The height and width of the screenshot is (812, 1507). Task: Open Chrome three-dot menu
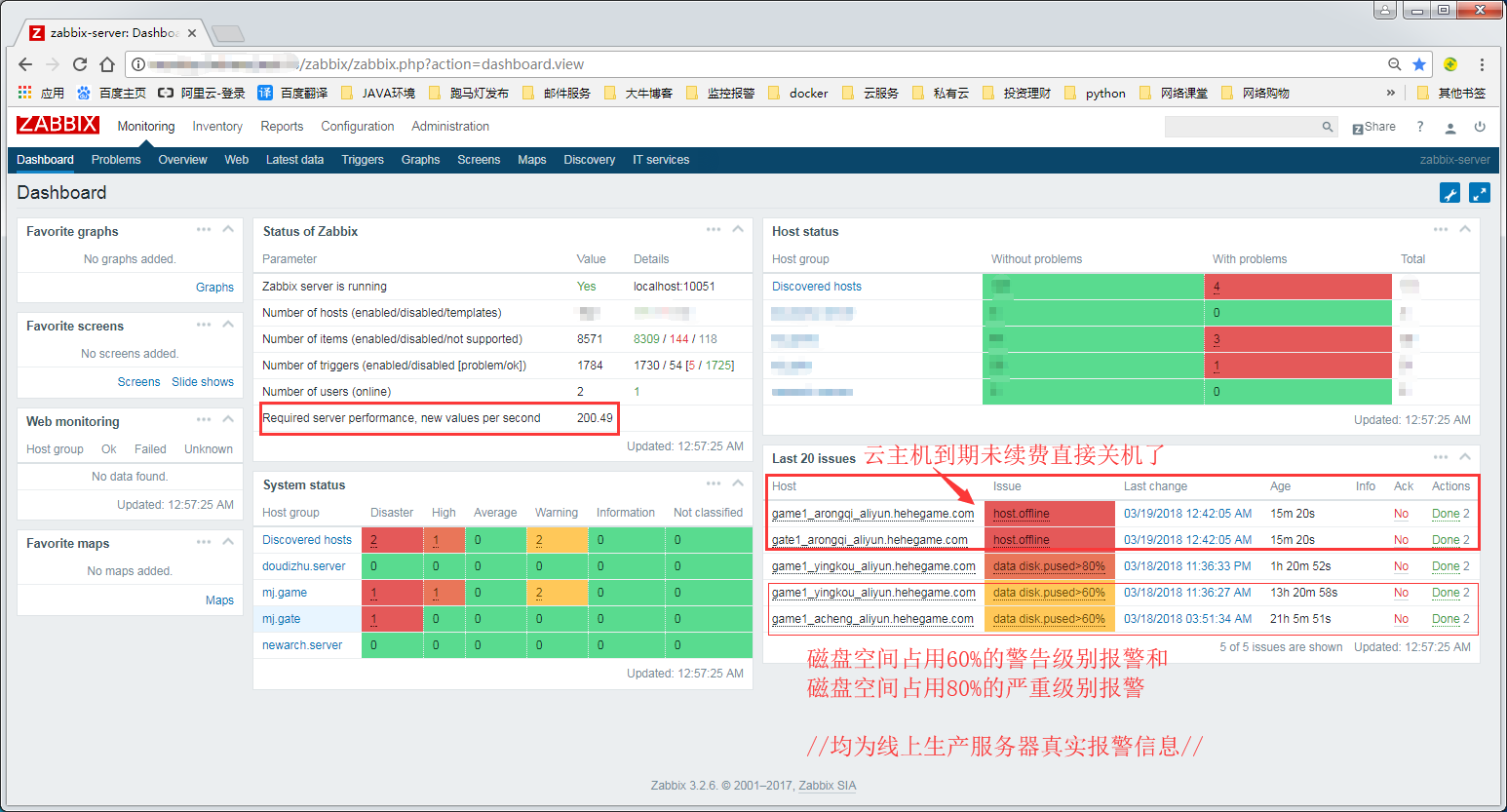(1482, 64)
